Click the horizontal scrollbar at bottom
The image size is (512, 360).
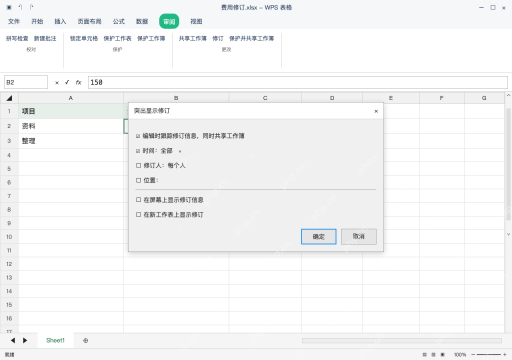click(402, 340)
